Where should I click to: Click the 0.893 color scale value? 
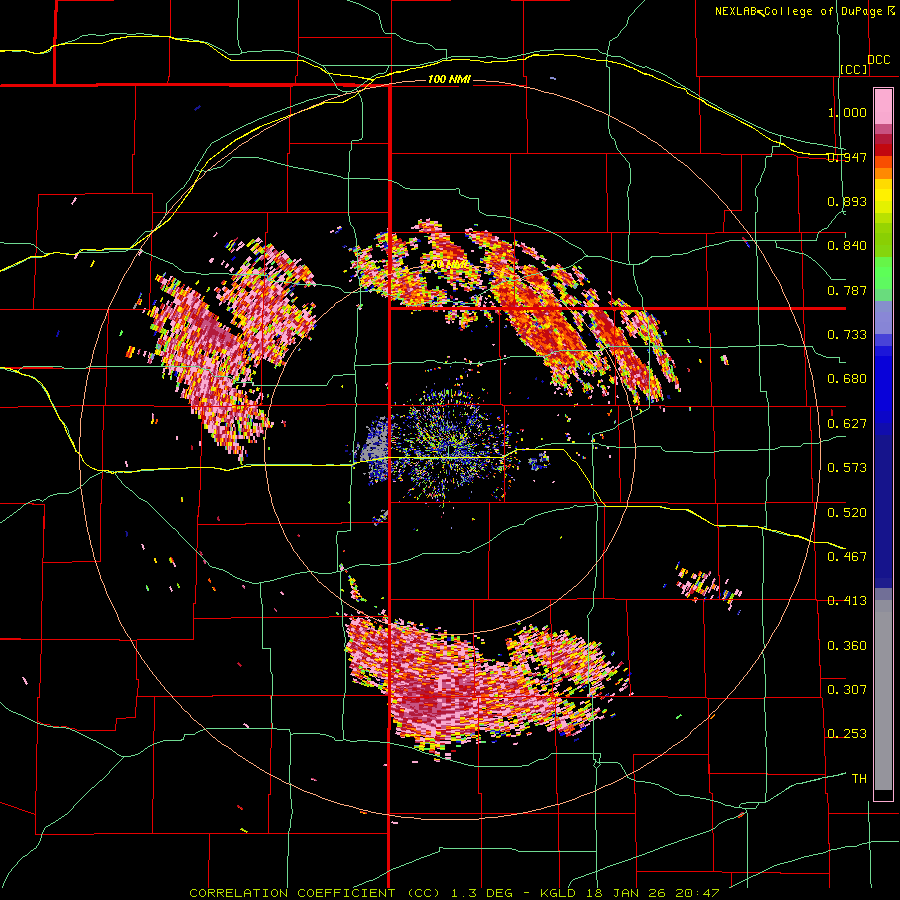click(847, 201)
